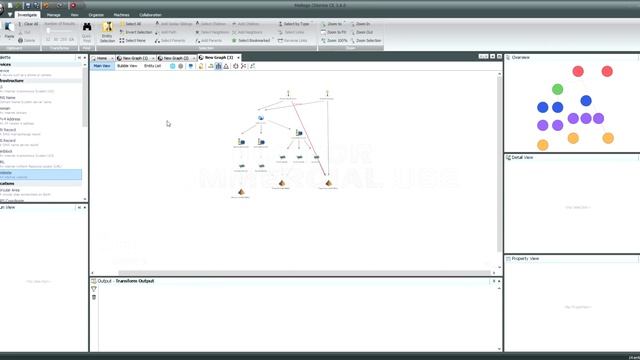The width and height of the screenshot is (640, 360).
Task: Collapse the Infrastructure palette category
Action: coord(41,81)
